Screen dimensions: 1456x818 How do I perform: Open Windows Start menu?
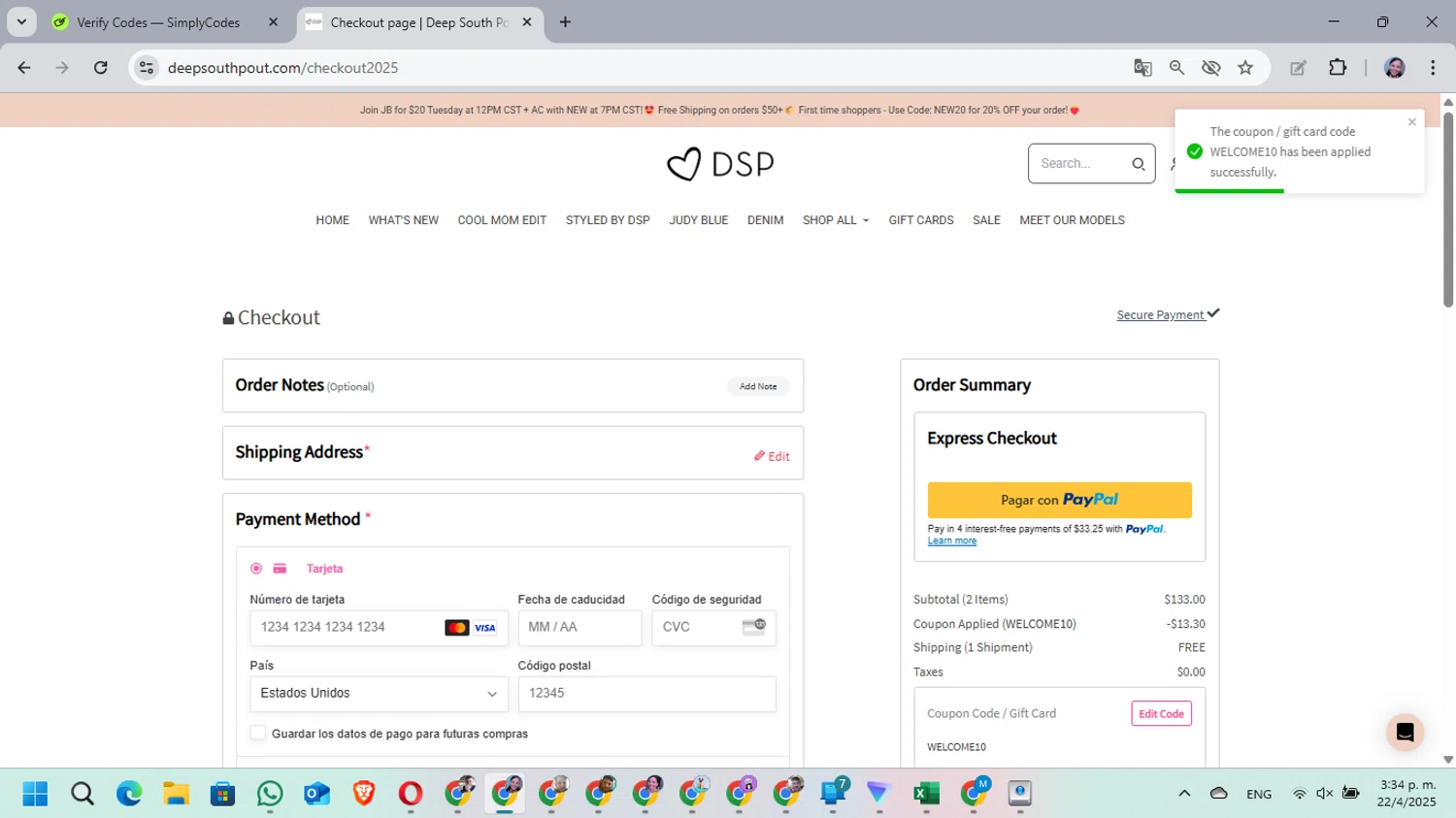(35, 794)
